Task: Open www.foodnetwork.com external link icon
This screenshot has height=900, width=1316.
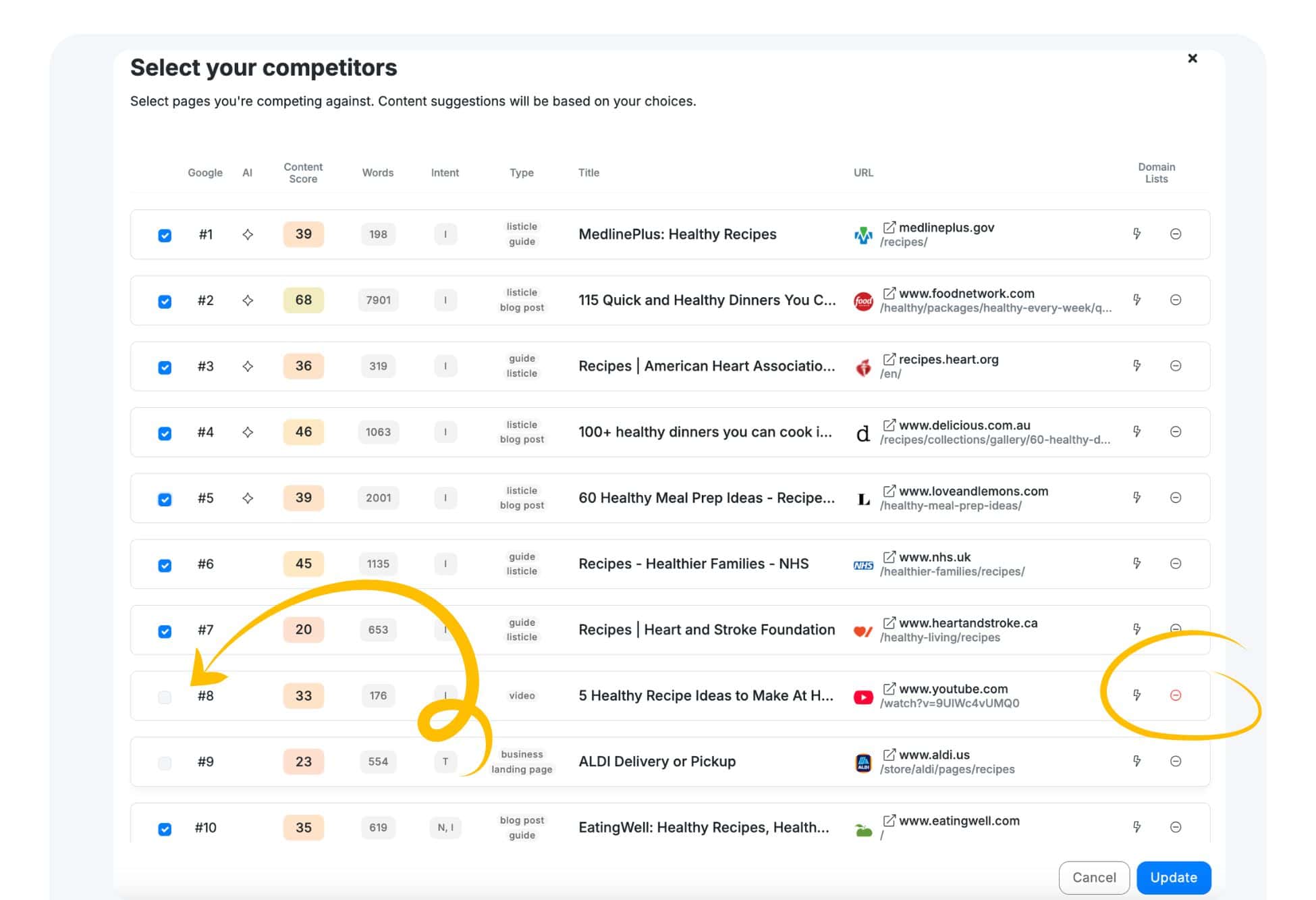Action: point(889,293)
